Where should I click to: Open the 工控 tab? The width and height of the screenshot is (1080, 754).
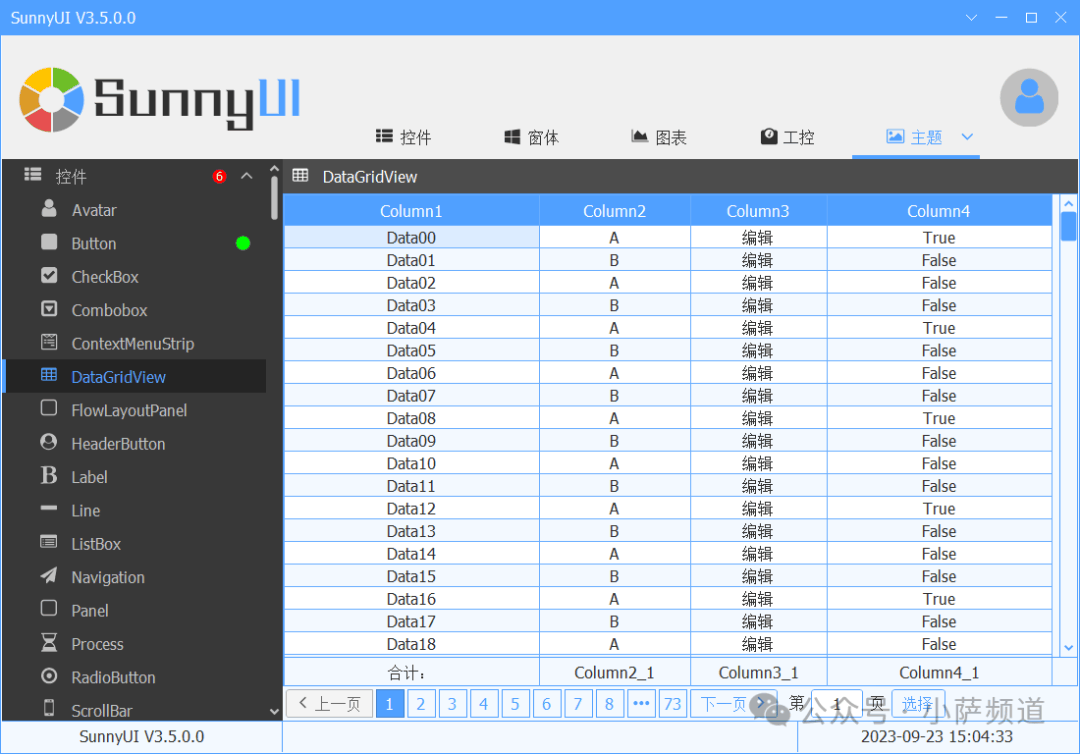787,137
